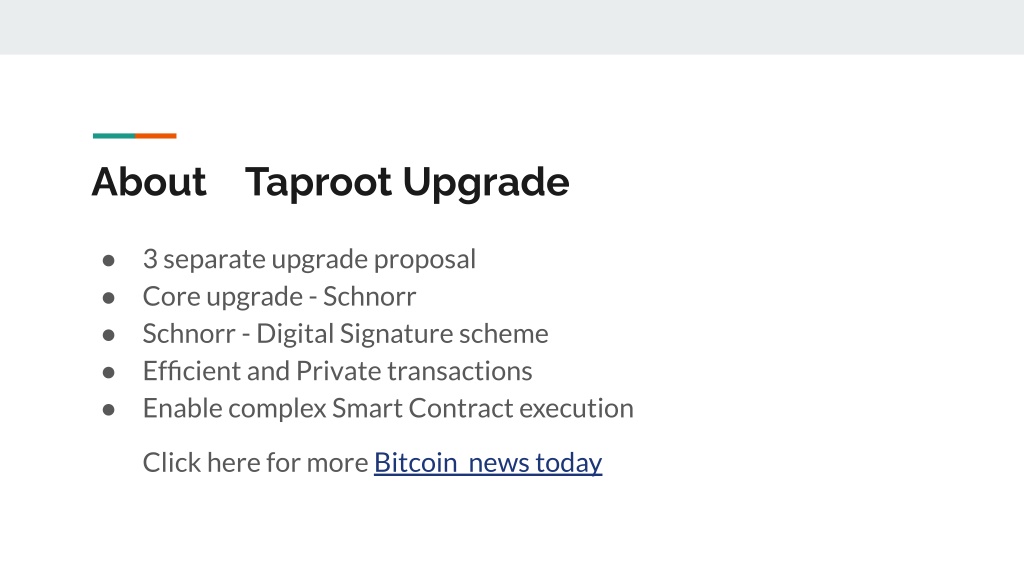Select the Taproot Upgrade heading text

407,183
